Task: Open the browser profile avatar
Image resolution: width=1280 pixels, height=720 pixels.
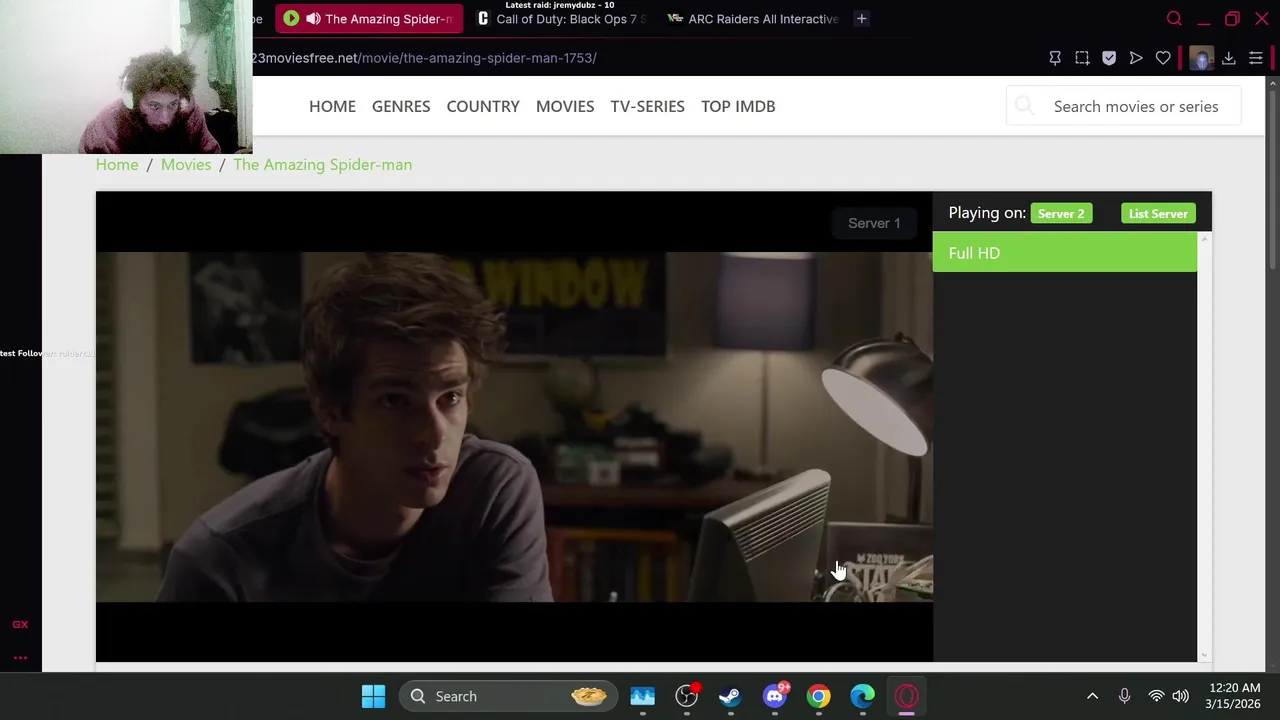Action: coord(1201,58)
